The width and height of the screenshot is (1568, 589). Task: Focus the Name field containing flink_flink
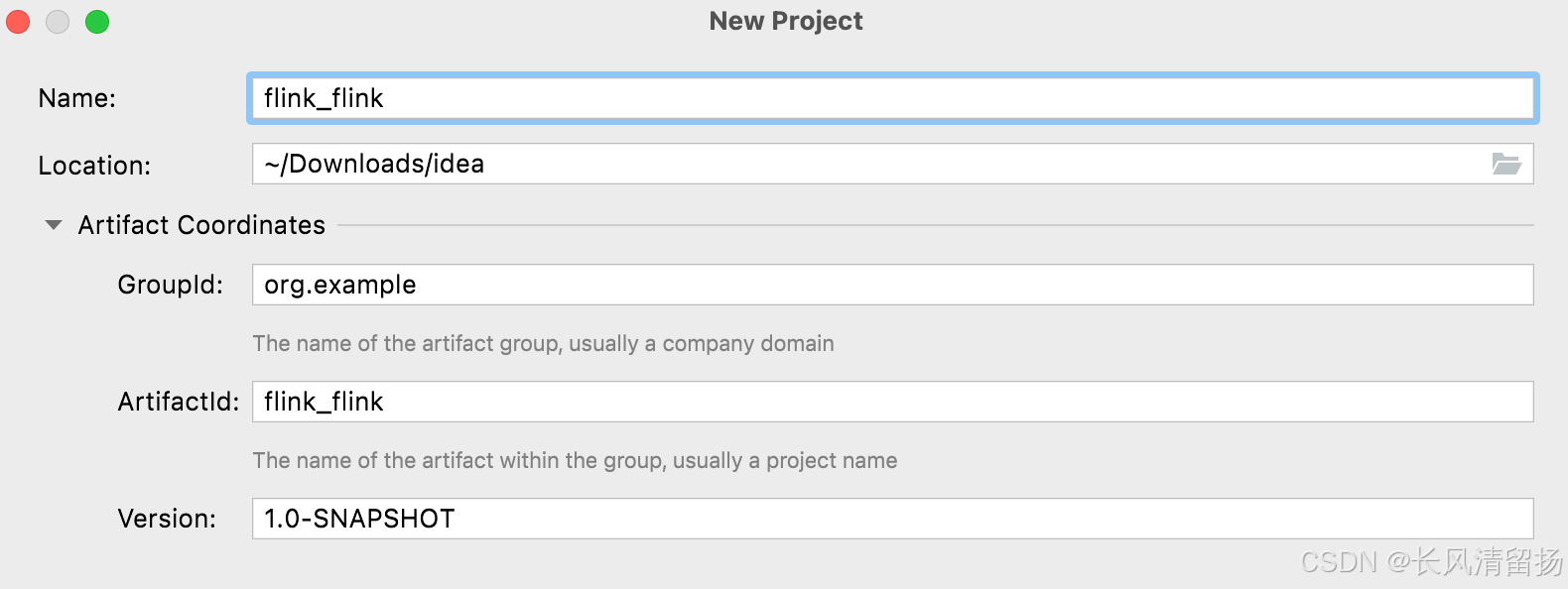tap(891, 98)
